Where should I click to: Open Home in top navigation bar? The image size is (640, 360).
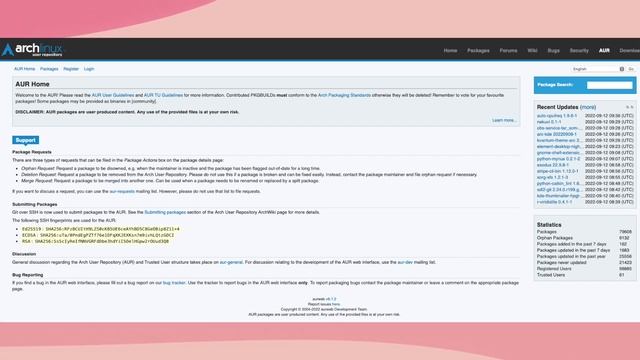tap(450, 51)
